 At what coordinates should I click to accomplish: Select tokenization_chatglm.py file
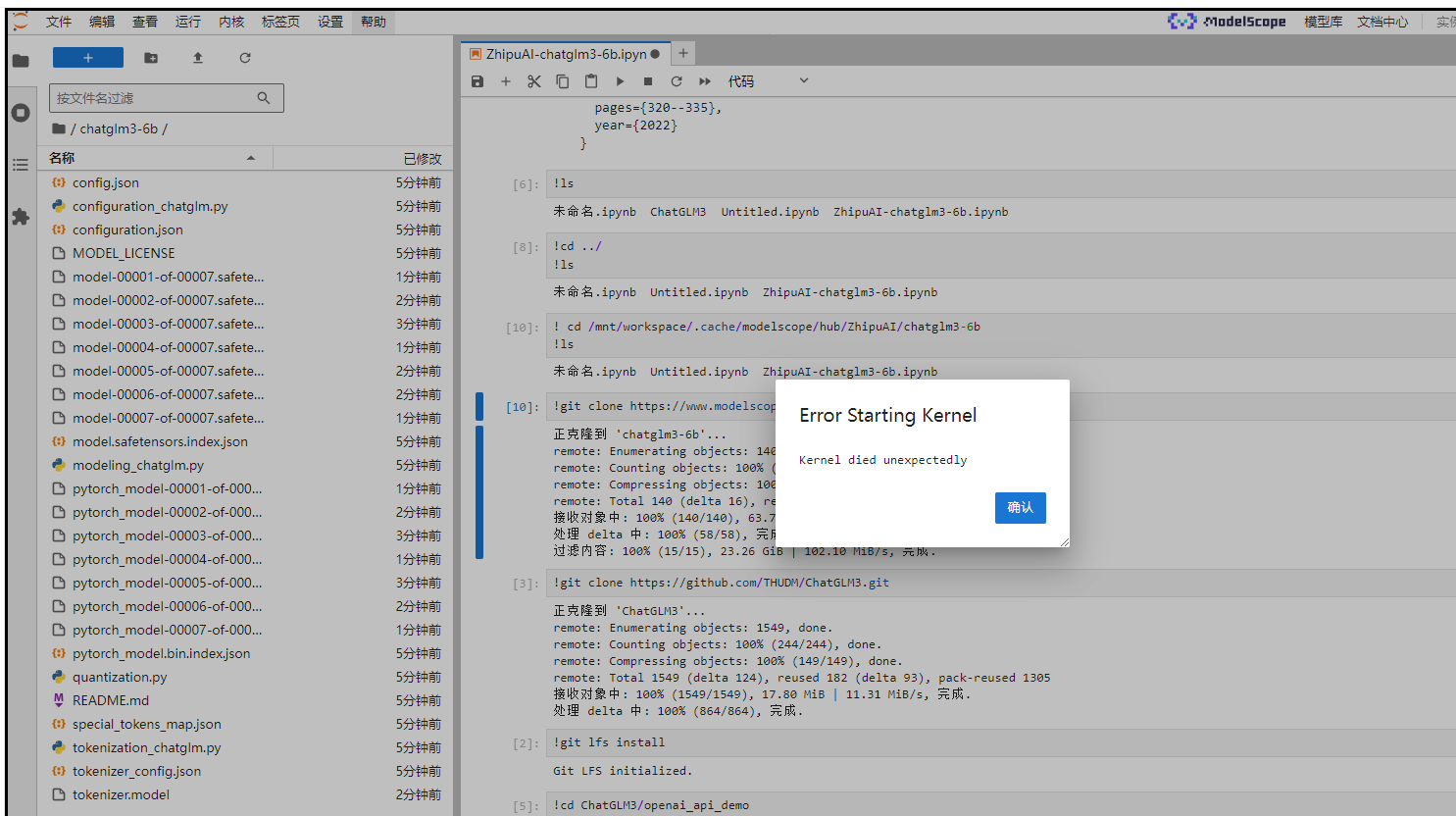coord(245,747)
